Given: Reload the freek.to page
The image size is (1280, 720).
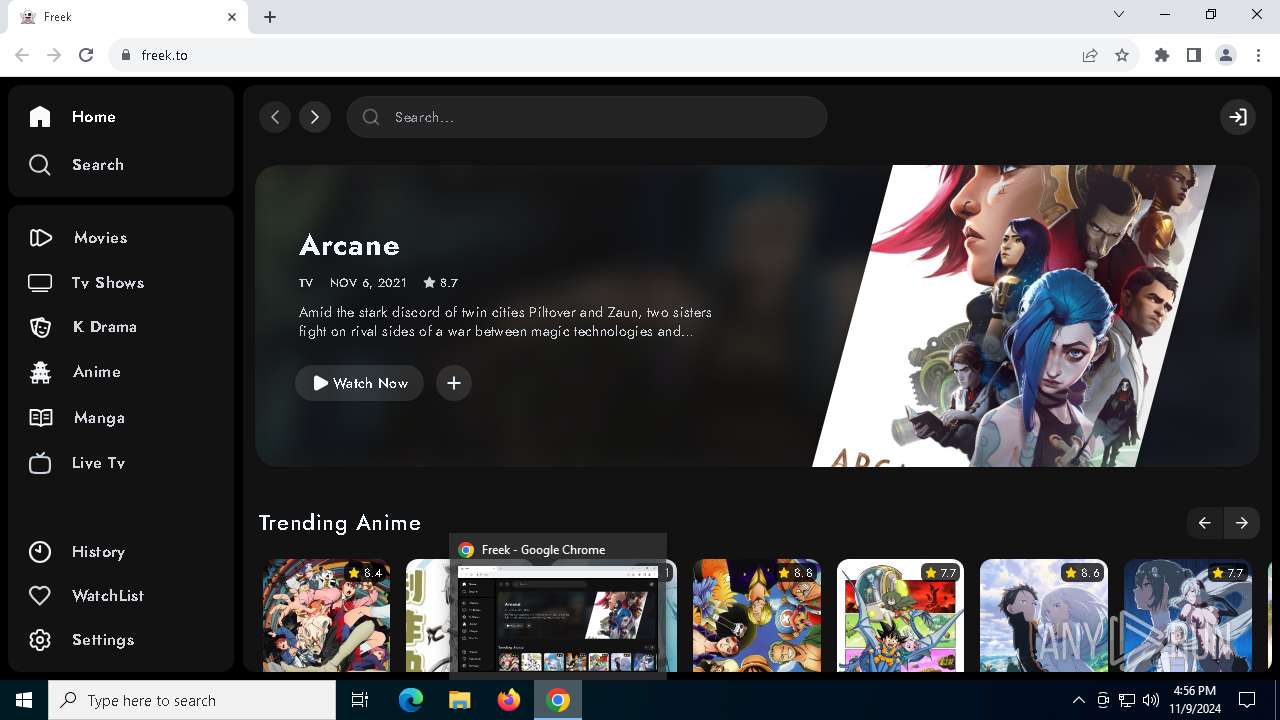Looking at the screenshot, I should tap(86, 55).
